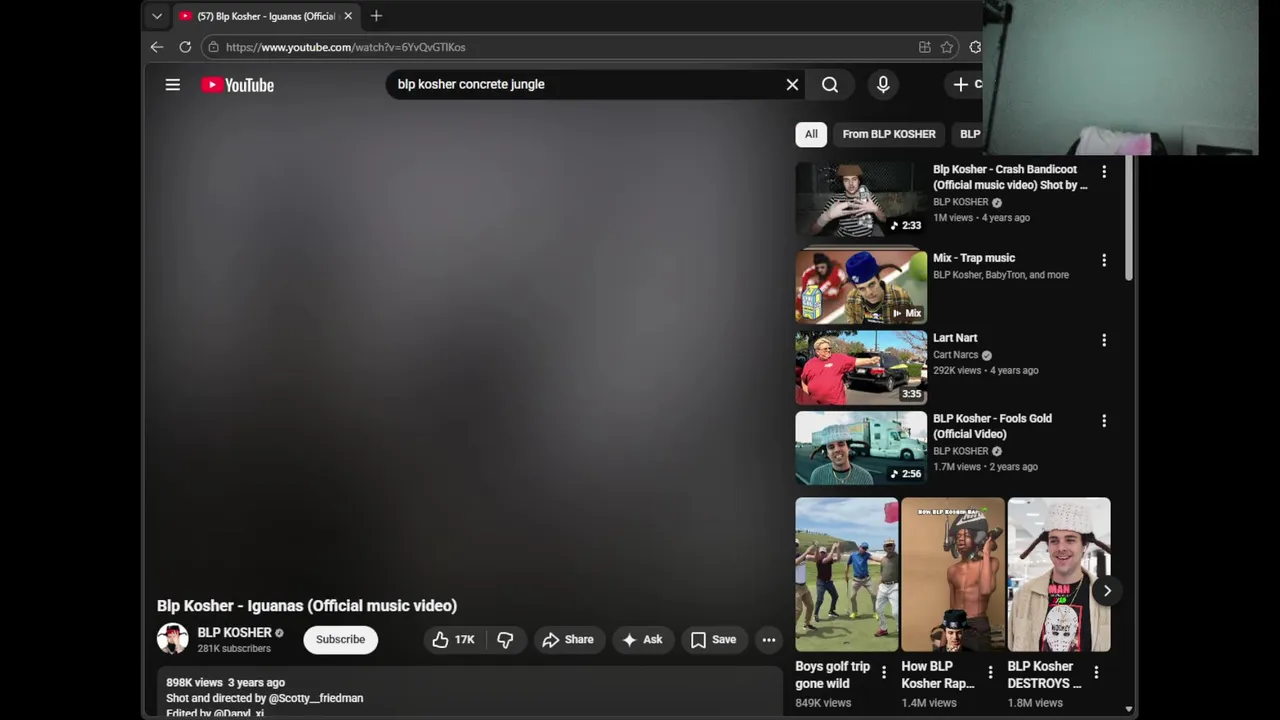Show next Shorts with right arrow
The width and height of the screenshot is (1280, 720).
click(1107, 591)
